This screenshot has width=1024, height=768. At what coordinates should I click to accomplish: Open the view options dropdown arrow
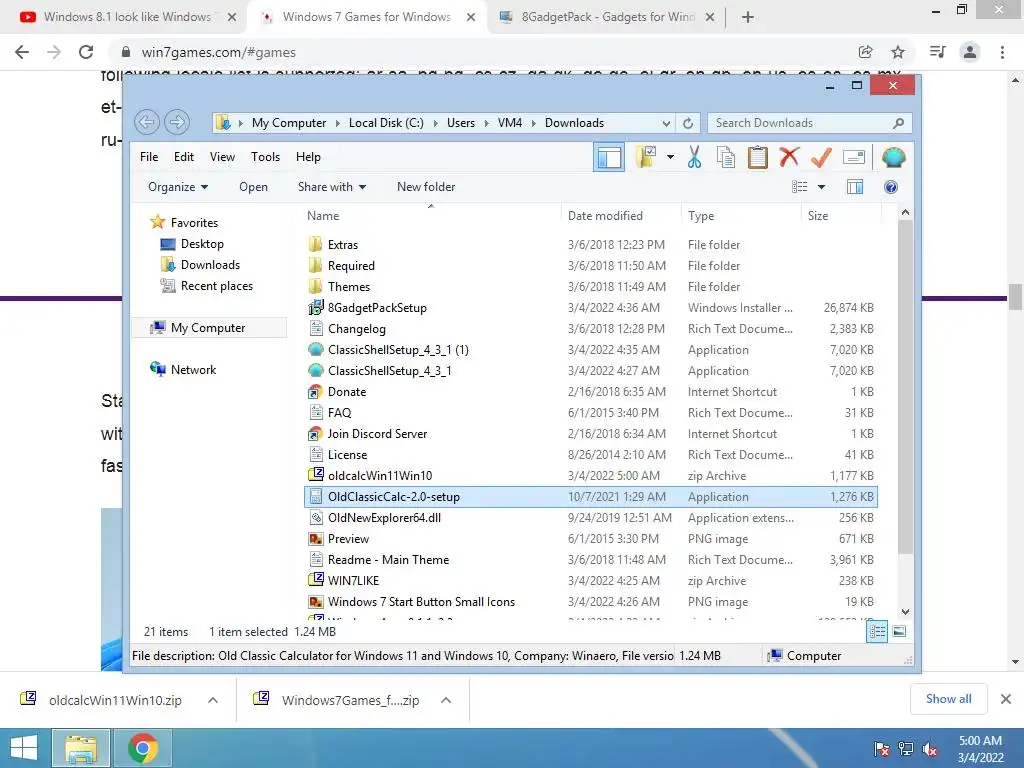pyautogui.click(x=822, y=187)
